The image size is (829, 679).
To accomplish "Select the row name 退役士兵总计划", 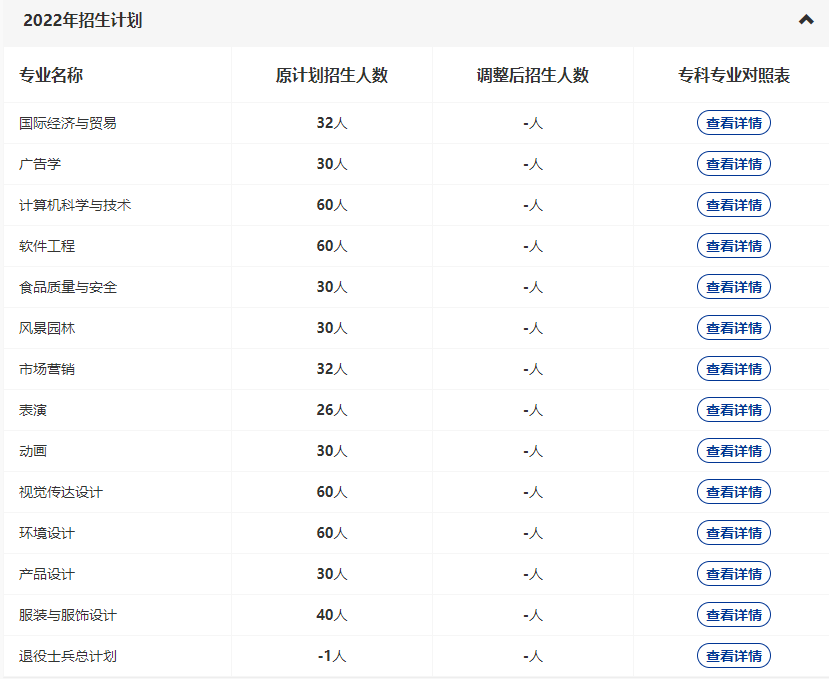I will click(68, 656).
